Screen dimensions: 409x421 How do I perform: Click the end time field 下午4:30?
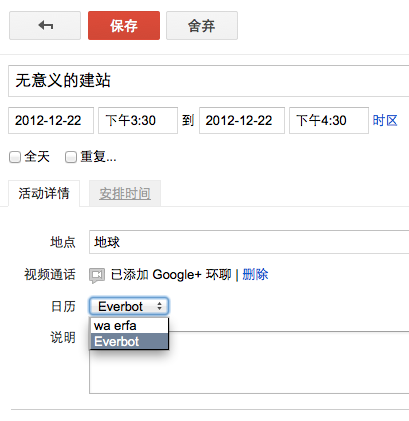pyautogui.click(x=329, y=120)
